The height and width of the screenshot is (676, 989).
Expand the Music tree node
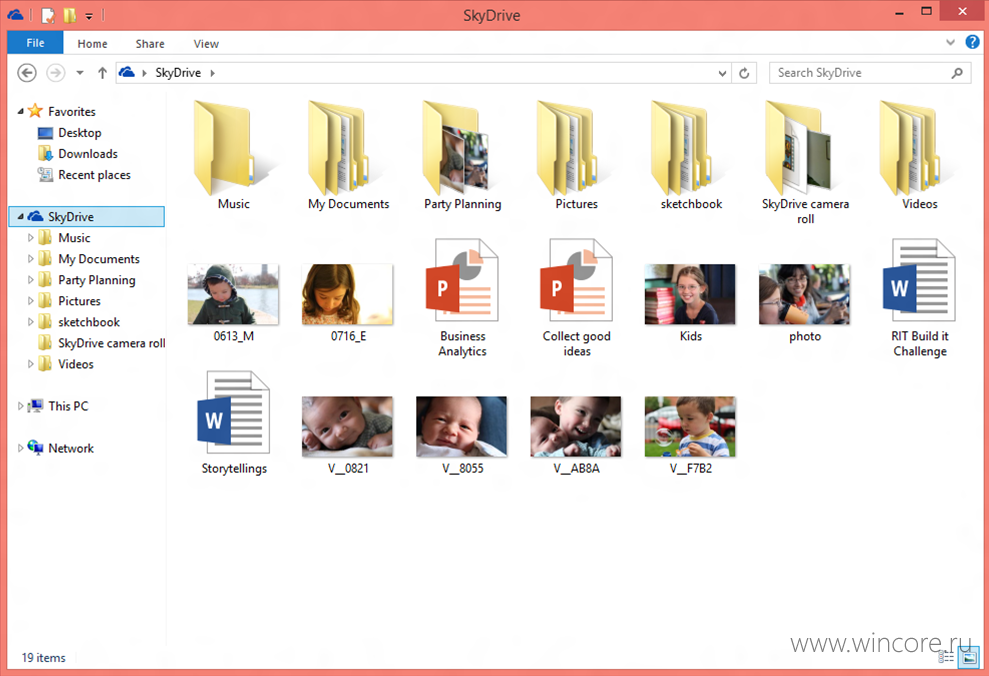click(x=30, y=238)
